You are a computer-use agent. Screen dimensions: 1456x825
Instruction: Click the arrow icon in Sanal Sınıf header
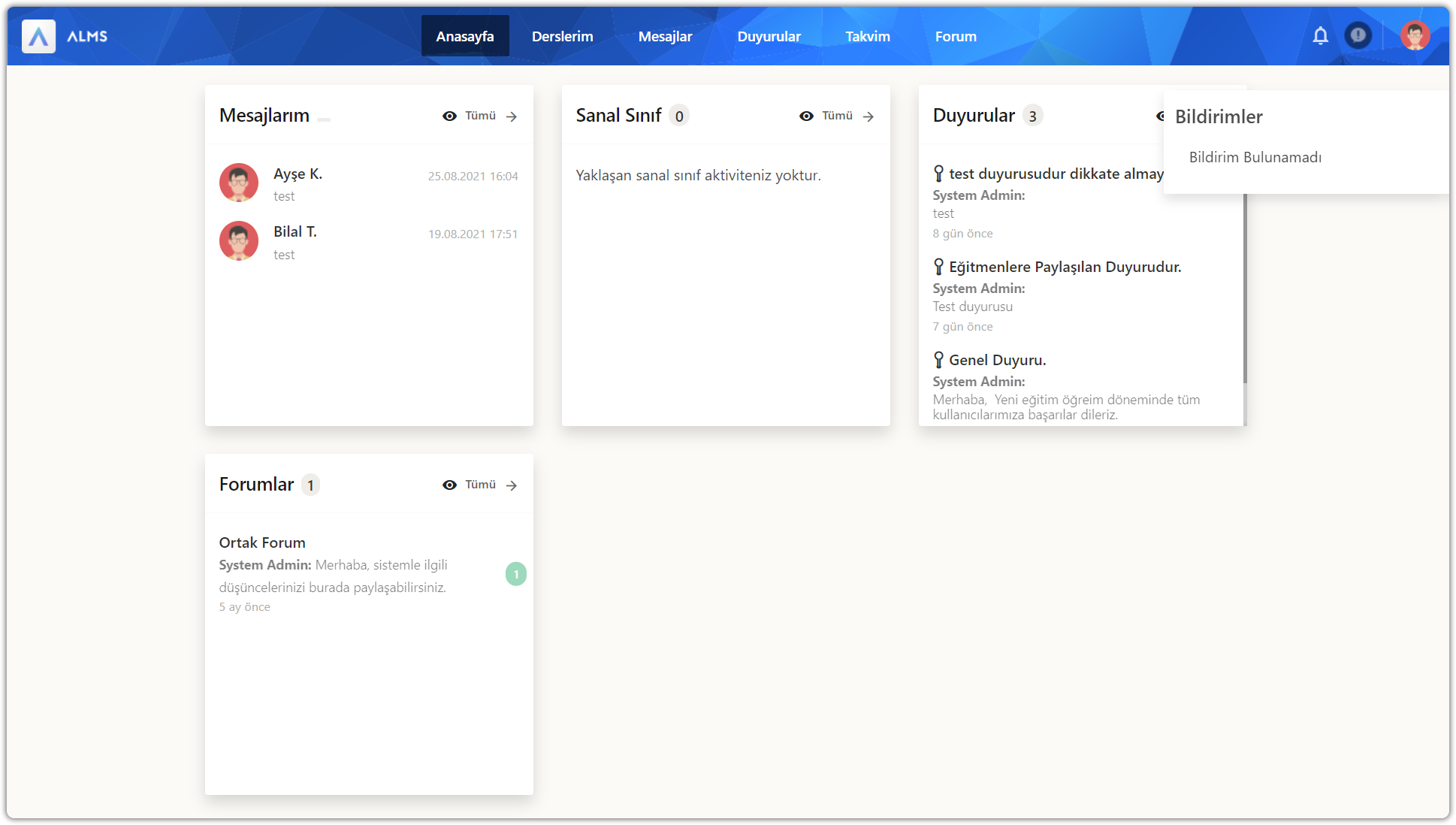pyautogui.click(x=868, y=116)
